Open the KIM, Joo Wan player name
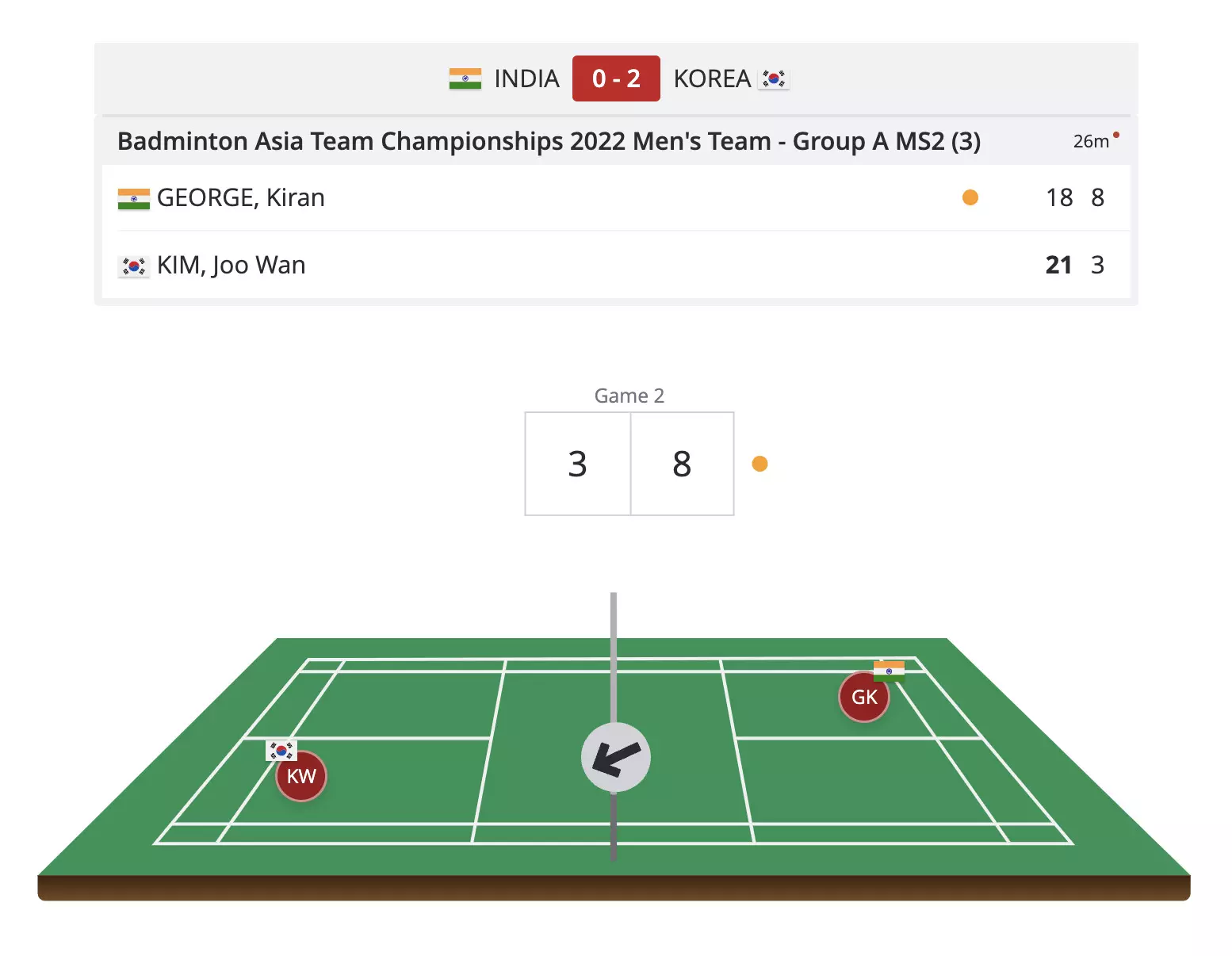This screenshot has height=956, width=1232. pyautogui.click(x=231, y=265)
